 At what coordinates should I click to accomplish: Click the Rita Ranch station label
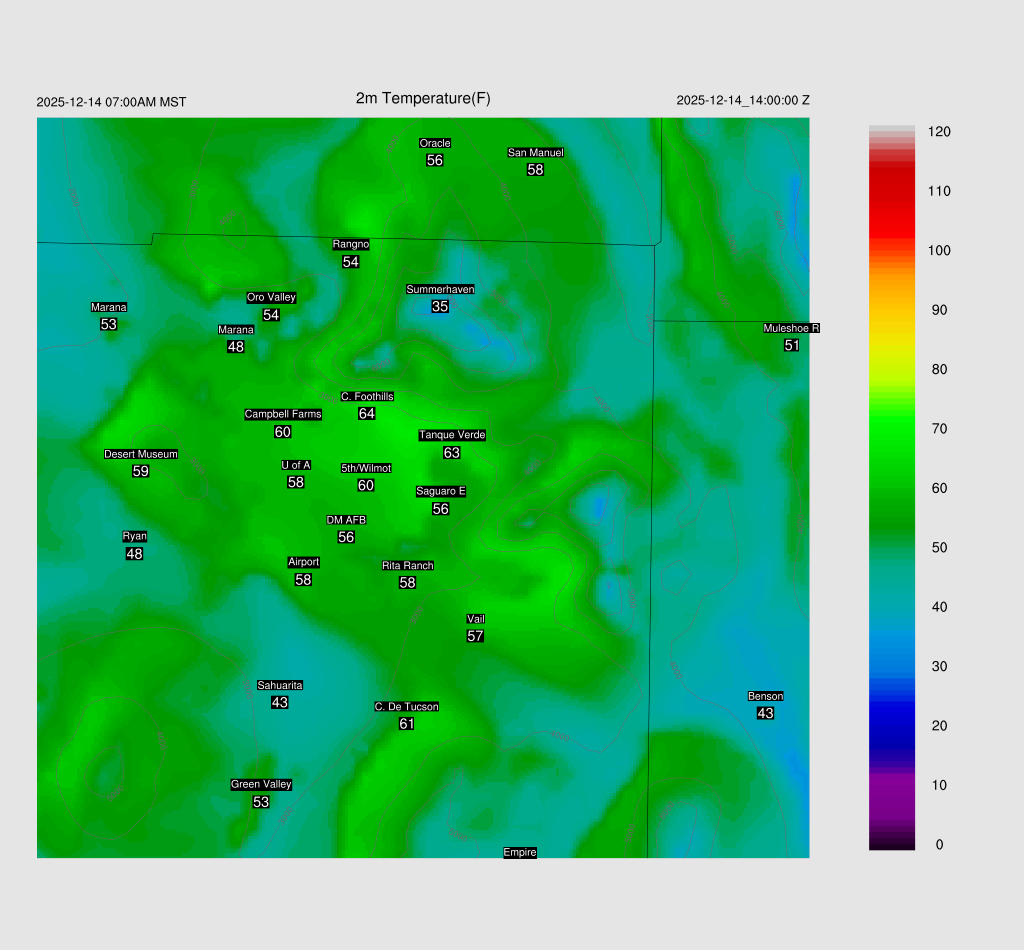(x=408, y=565)
